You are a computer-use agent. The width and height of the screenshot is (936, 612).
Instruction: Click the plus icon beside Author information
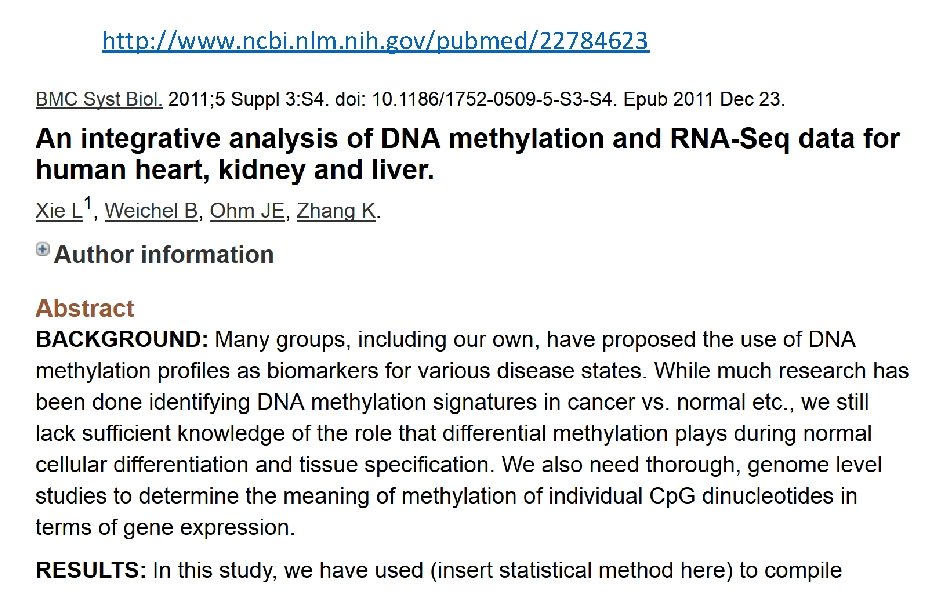click(x=42, y=249)
